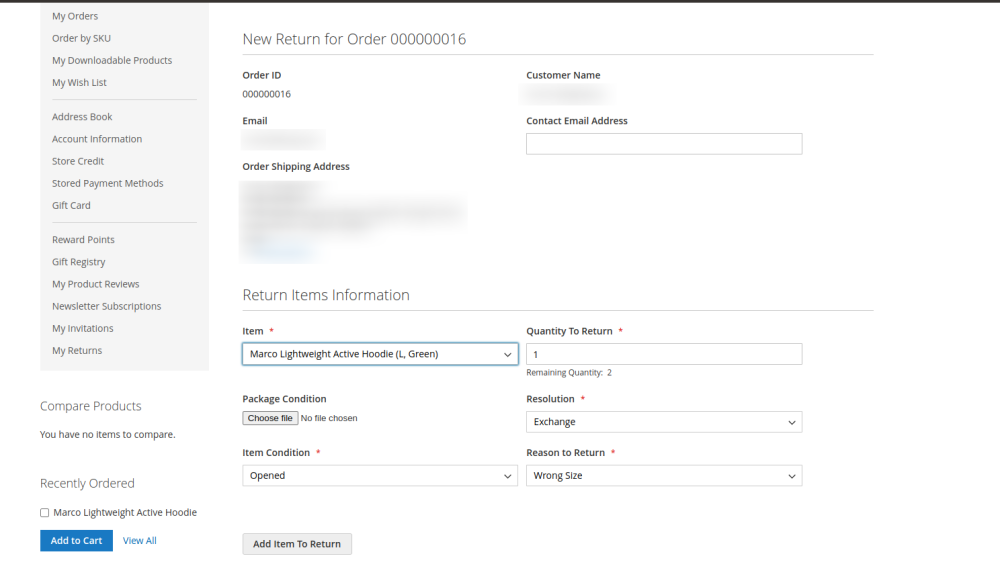
Task: Open Stored Payment Methods page
Action: [107, 183]
